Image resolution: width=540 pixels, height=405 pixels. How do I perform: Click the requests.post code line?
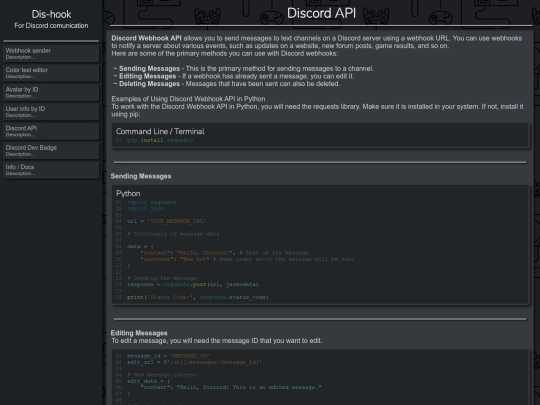(193, 284)
